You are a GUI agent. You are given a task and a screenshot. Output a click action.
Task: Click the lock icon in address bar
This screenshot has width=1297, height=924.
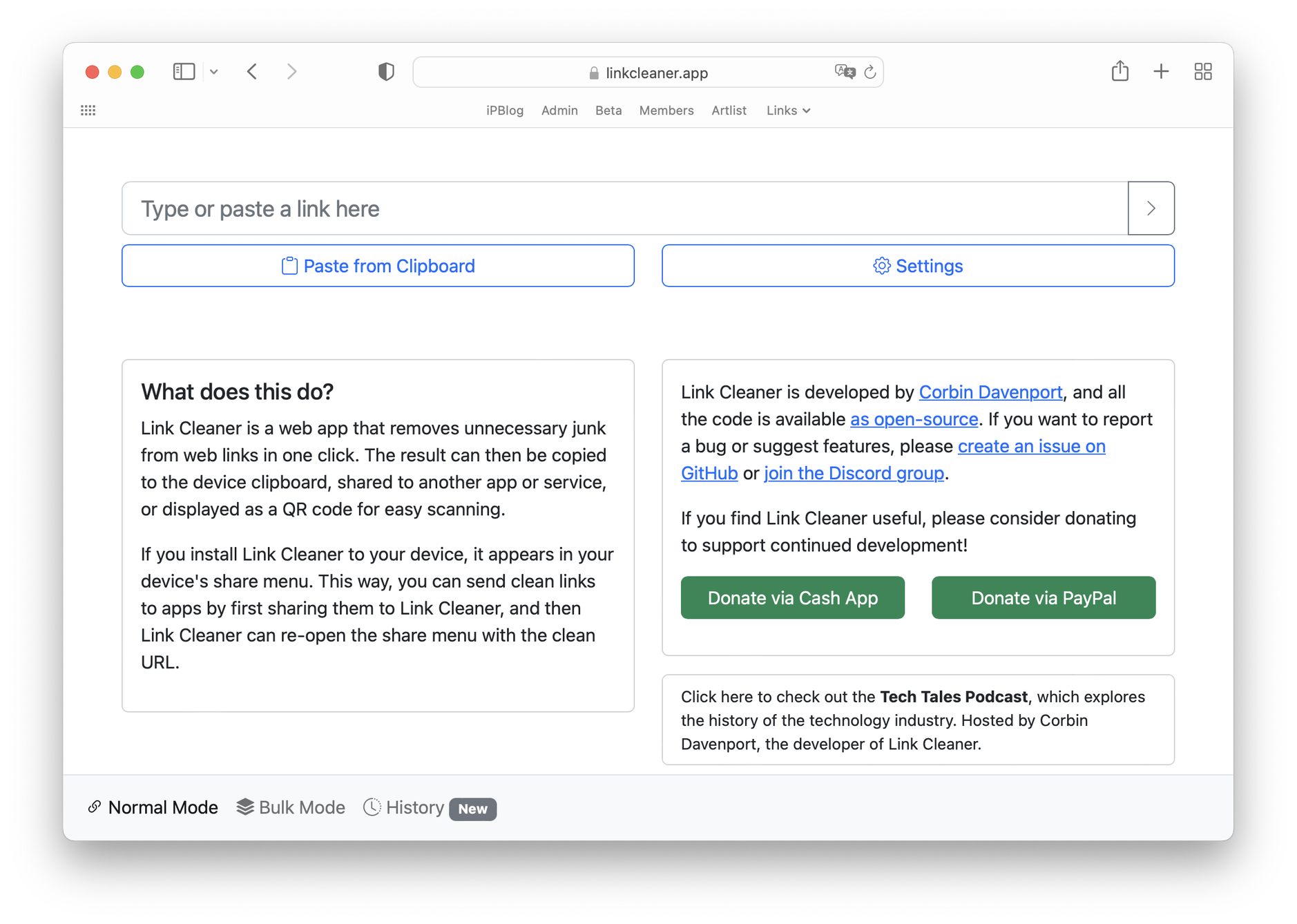[594, 73]
